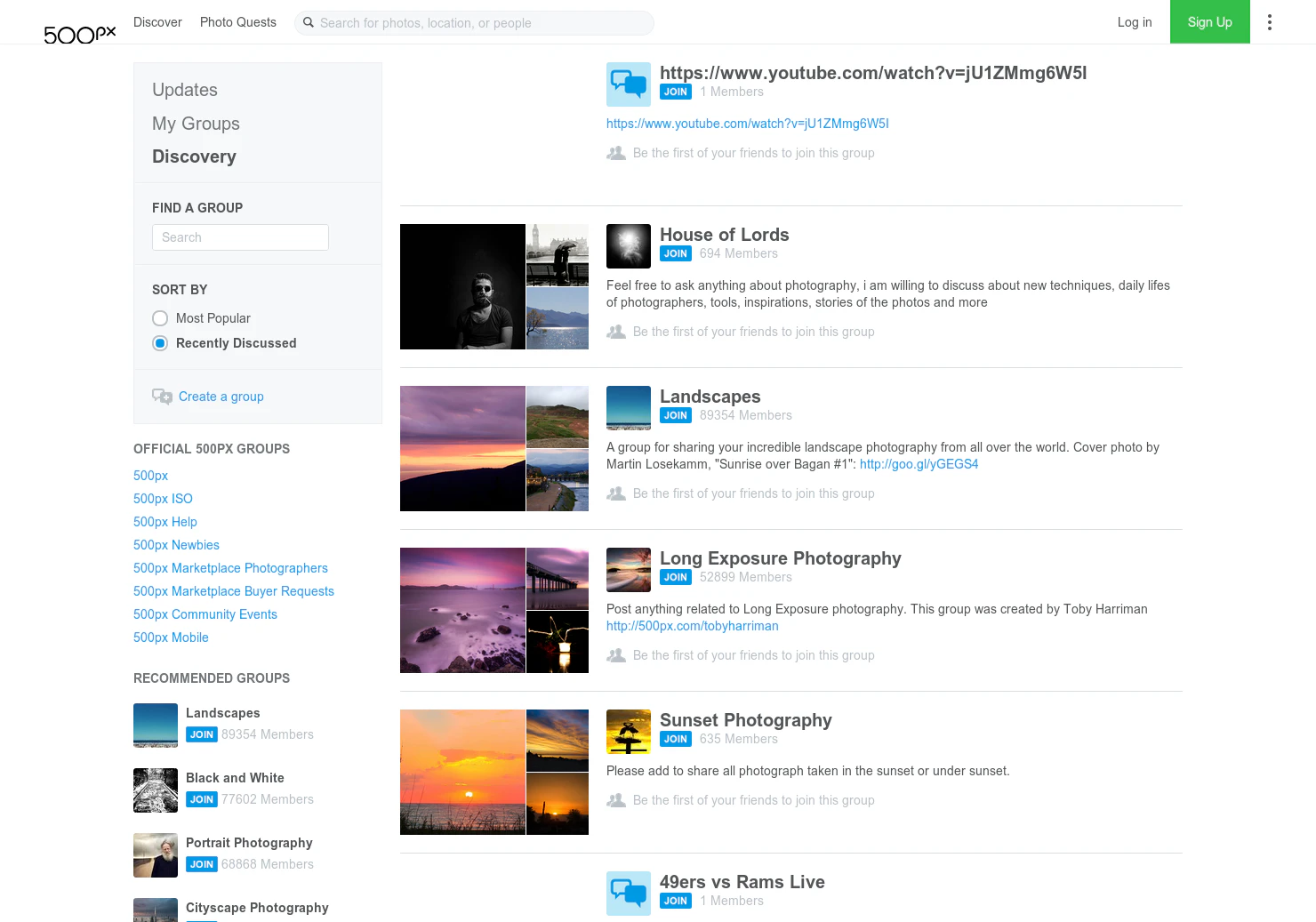Image resolution: width=1316 pixels, height=922 pixels.
Task: Open the goo.gl link in Landscapes description
Action: [x=919, y=464]
